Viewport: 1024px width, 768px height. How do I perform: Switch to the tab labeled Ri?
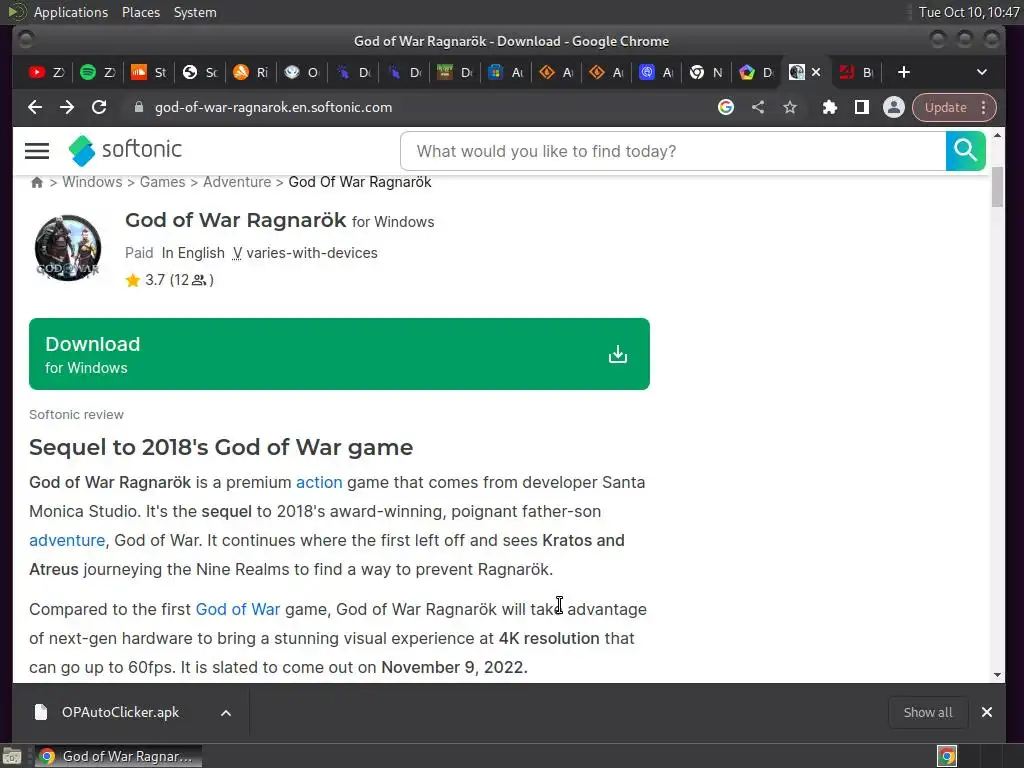pyautogui.click(x=250, y=72)
